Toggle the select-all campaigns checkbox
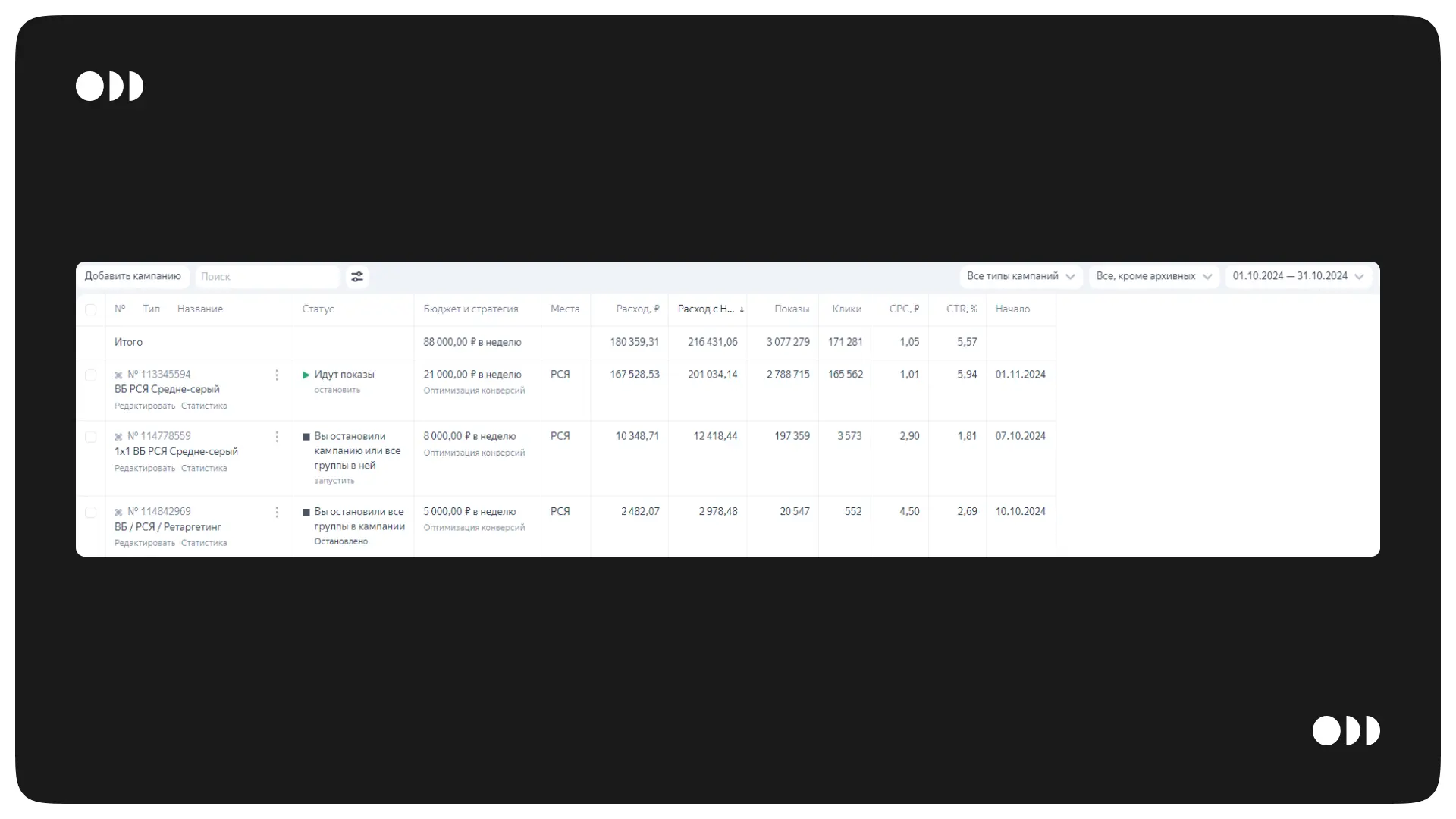The width and height of the screenshot is (1456, 819). [90, 309]
